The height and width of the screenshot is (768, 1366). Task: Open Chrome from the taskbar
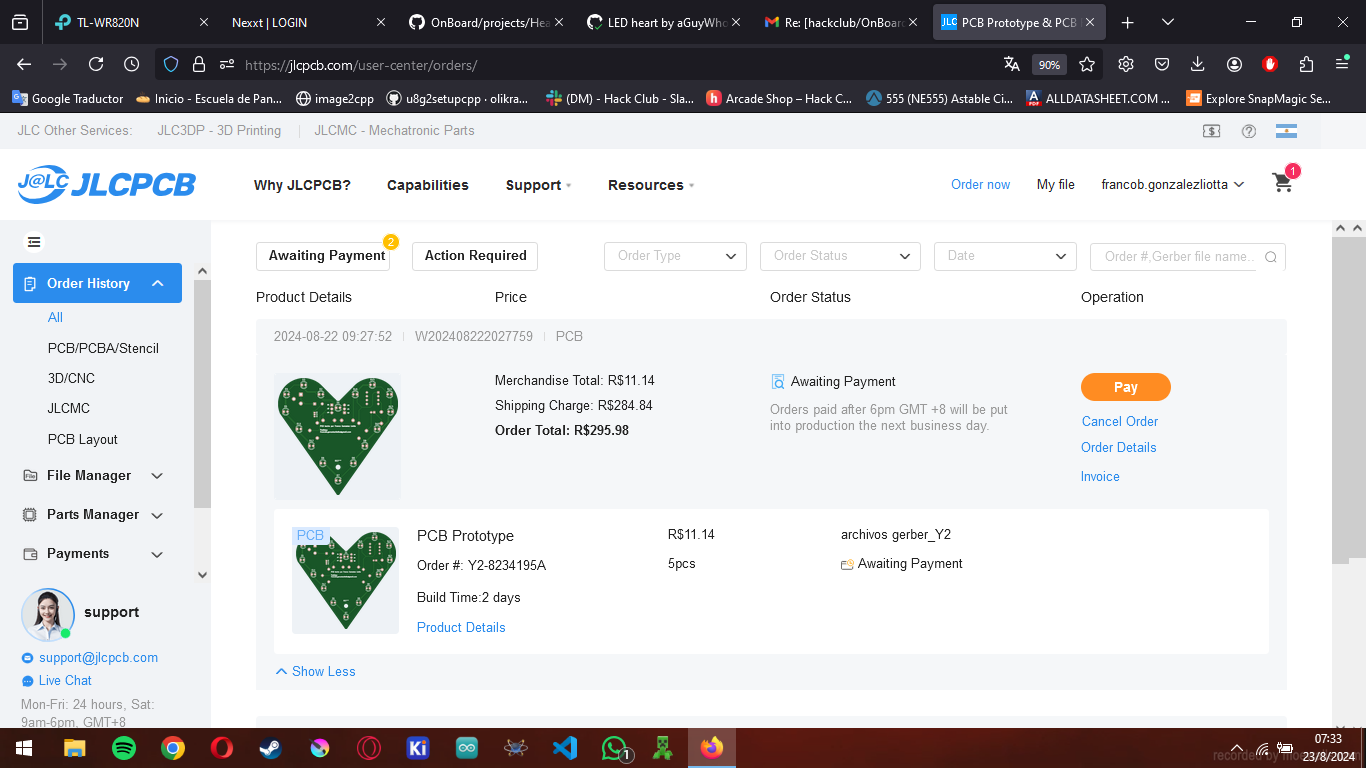(x=173, y=748)
